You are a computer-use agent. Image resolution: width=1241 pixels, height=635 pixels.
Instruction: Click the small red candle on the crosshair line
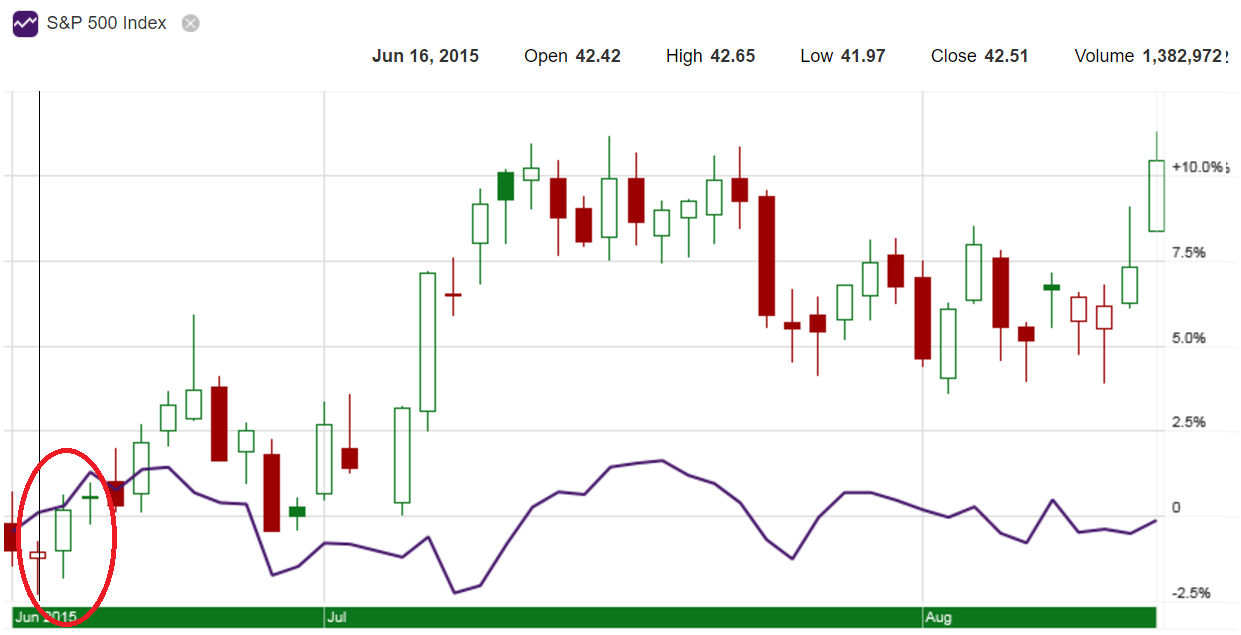click(38, 554)
